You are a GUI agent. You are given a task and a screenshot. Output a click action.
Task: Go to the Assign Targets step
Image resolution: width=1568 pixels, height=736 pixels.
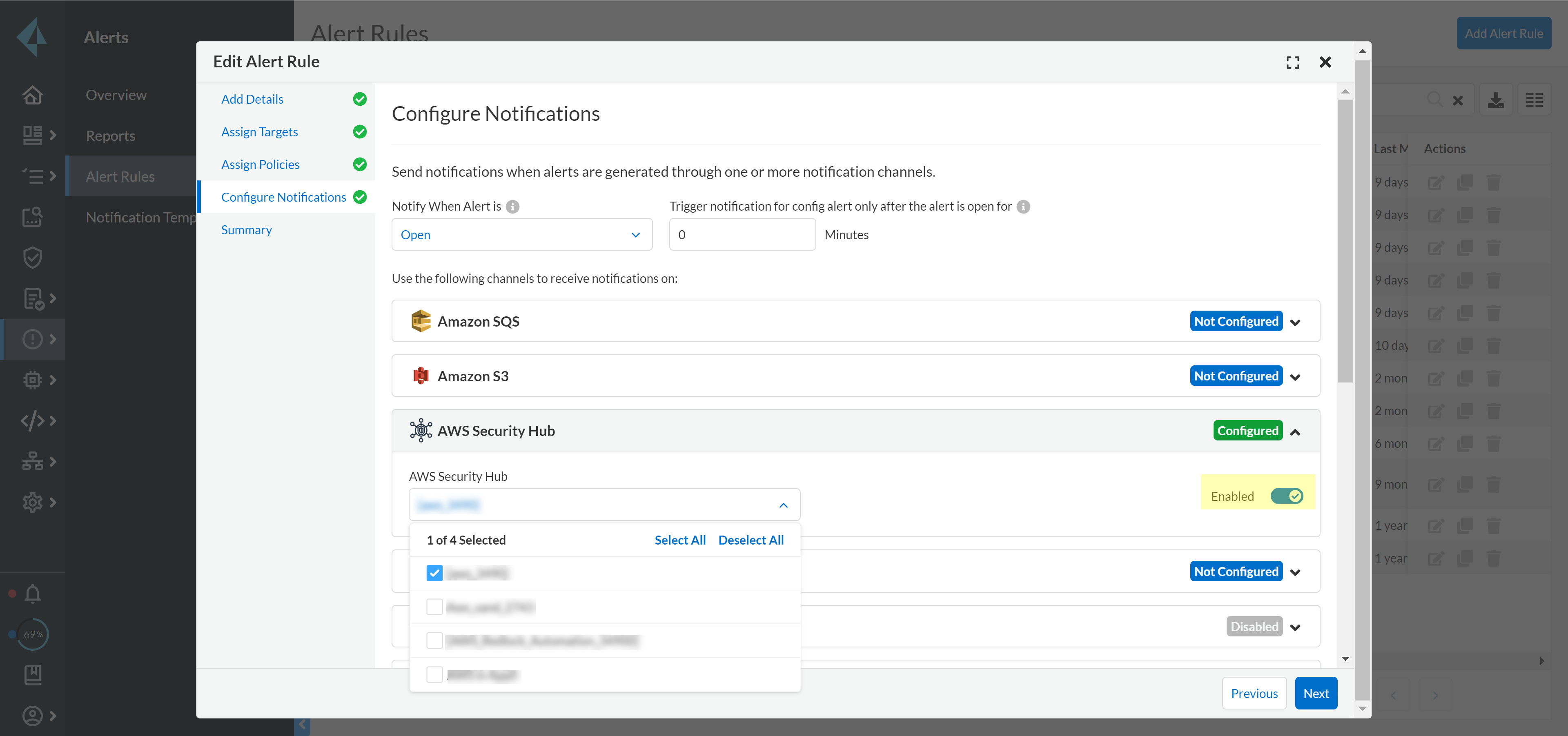click(x=259, y=132)
